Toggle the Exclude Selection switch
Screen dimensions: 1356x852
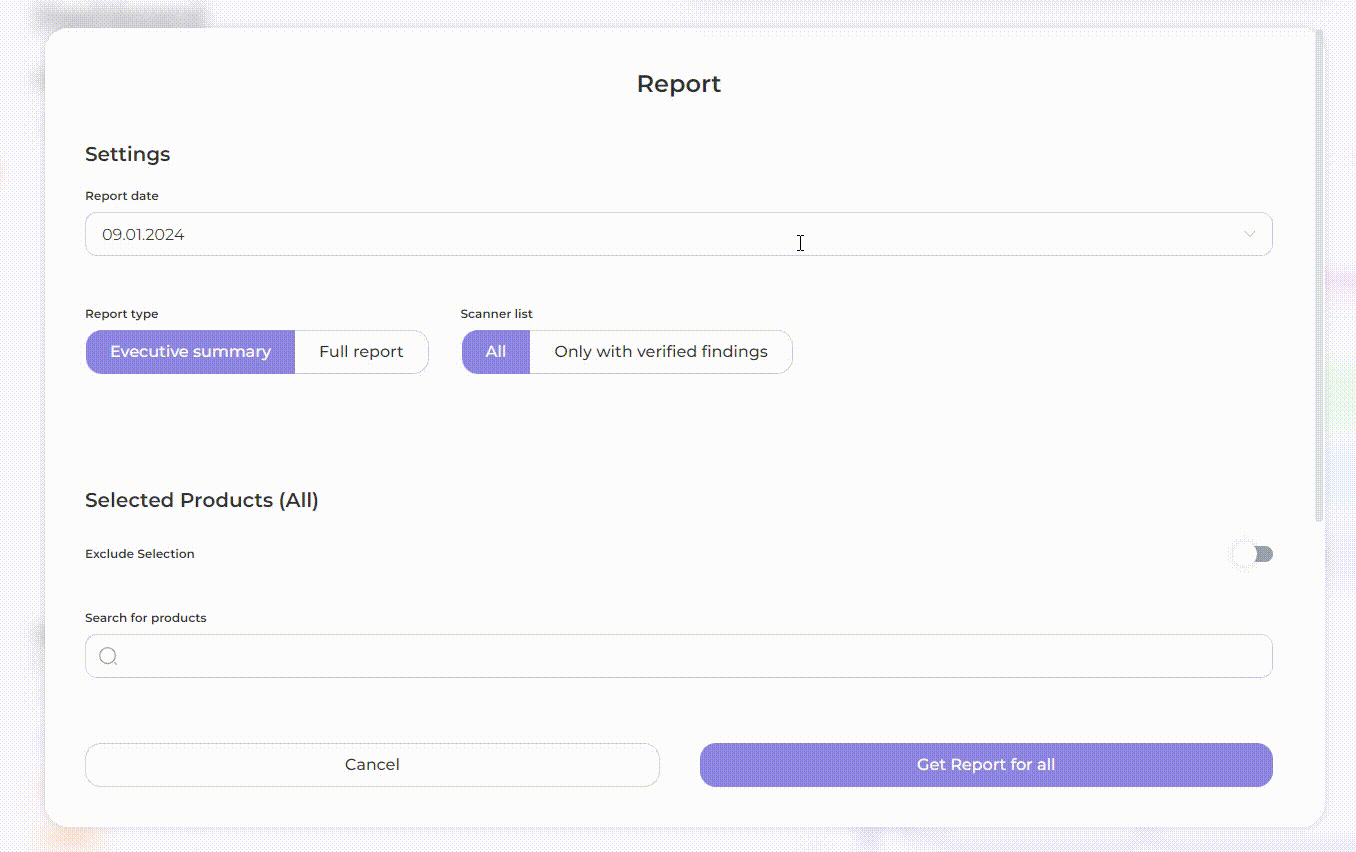click(x=1253, y=554)
